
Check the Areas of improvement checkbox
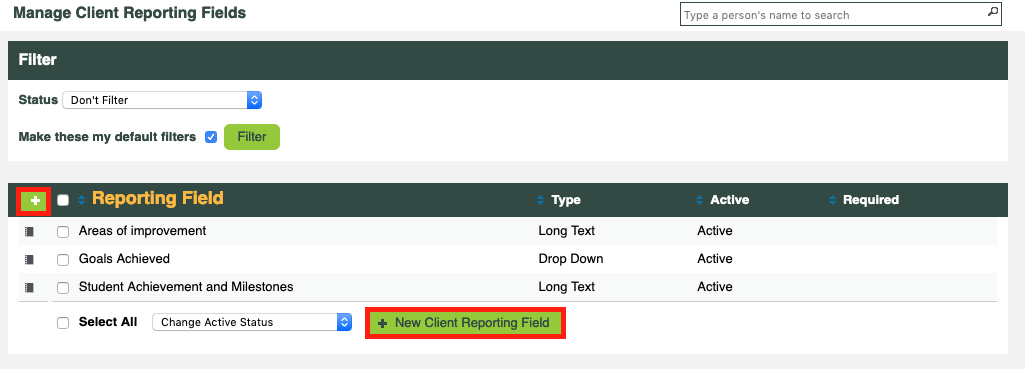tap(63, 232)
